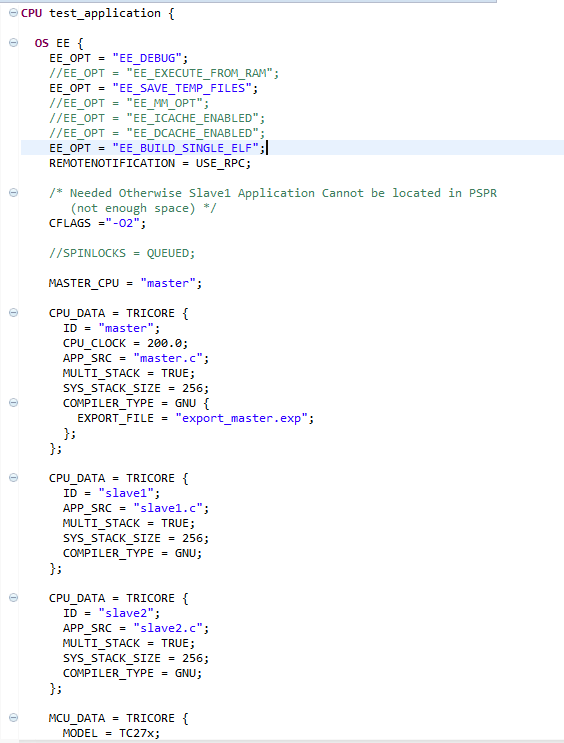
Task: Collapse the CPU_DATA block above ID "slave1"
Action: [13, 477]
